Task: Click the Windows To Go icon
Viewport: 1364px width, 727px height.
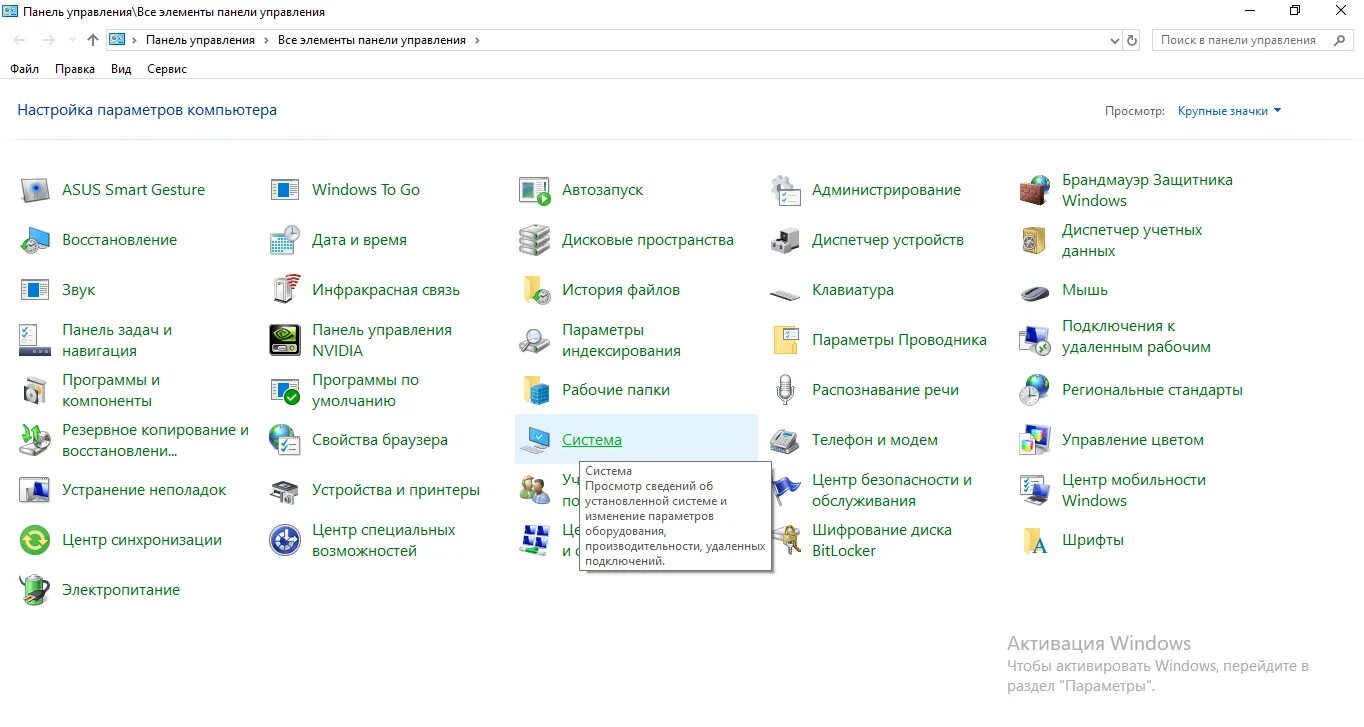Action: (285, 190)
